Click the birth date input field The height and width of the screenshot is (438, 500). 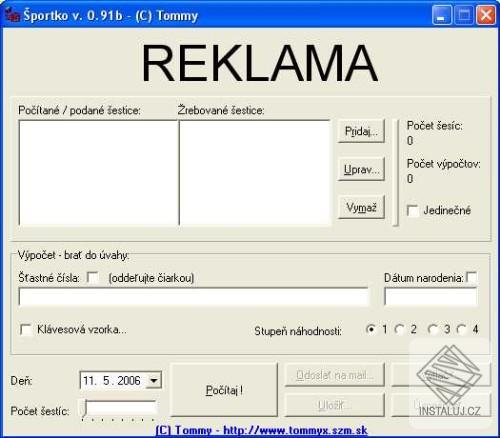pos(430,297)
